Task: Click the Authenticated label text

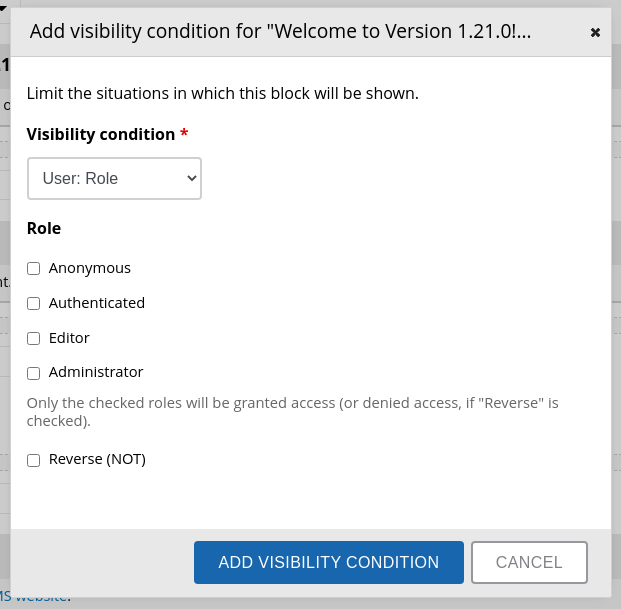Action: coord(97,303)
